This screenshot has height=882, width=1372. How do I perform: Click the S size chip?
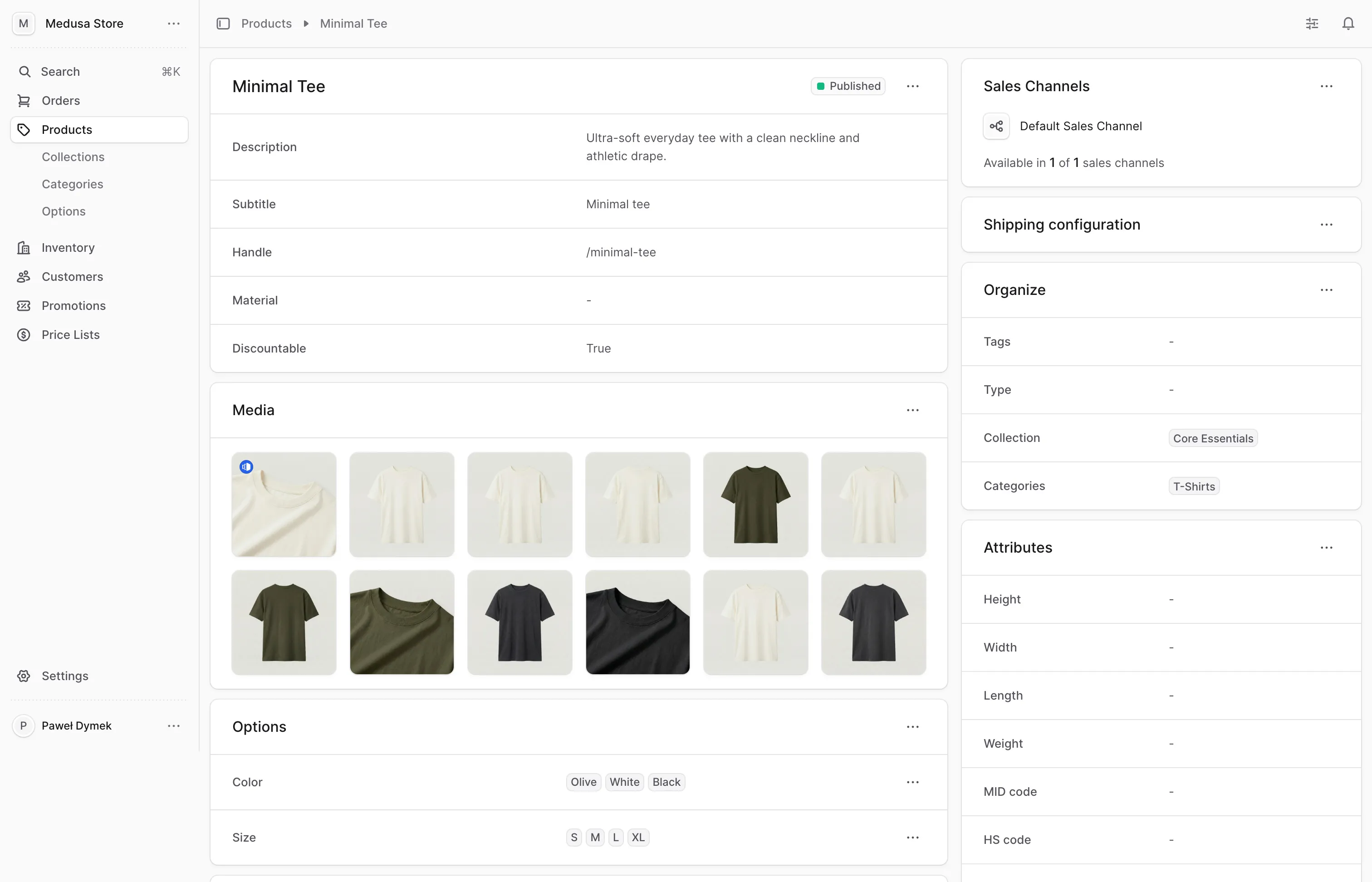coord(574,838)
